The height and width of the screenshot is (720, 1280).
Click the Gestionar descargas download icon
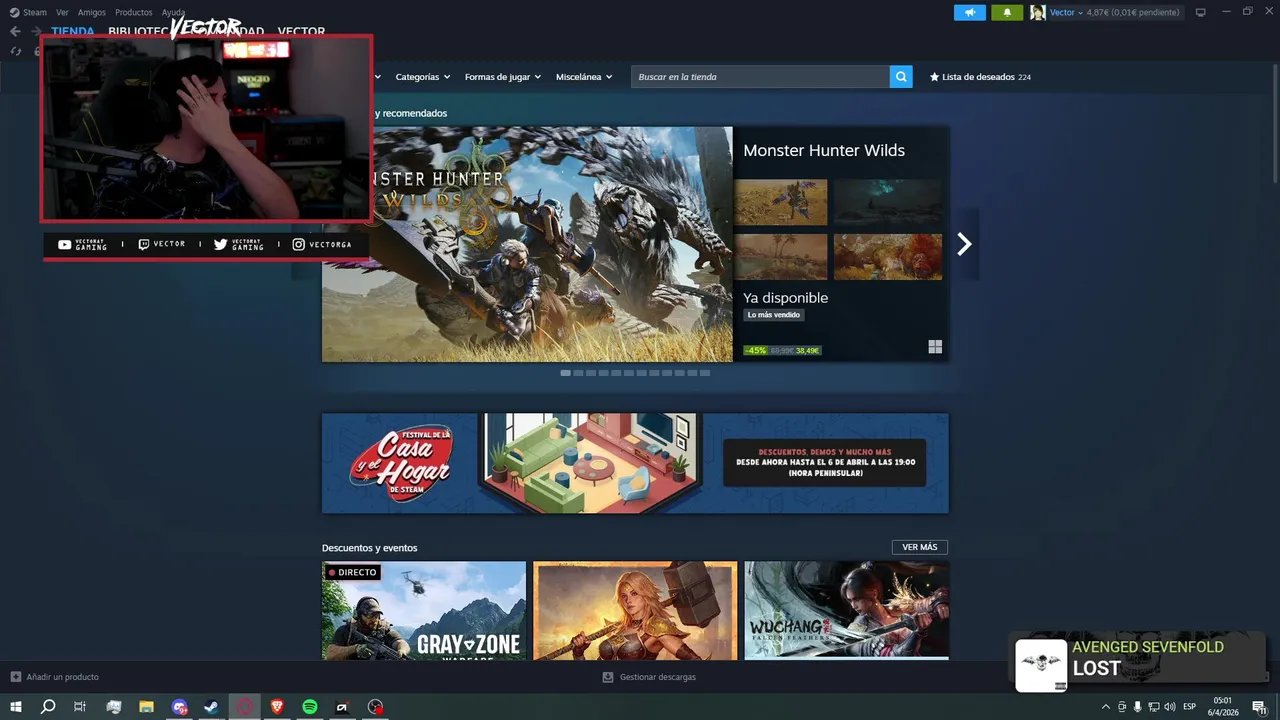pos(608,677)
